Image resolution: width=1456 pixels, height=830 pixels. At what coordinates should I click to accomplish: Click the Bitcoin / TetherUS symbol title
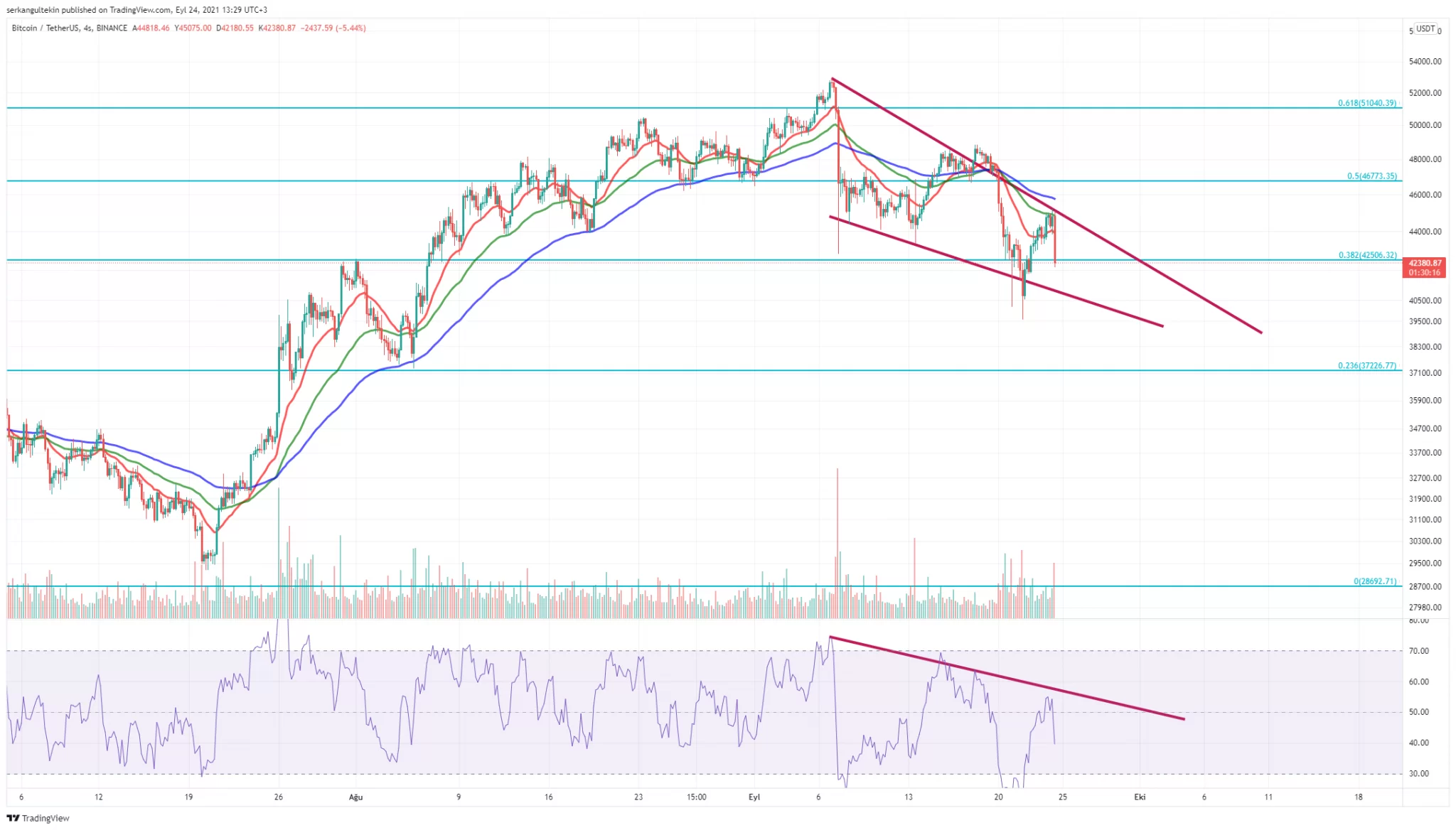(45, 28)
